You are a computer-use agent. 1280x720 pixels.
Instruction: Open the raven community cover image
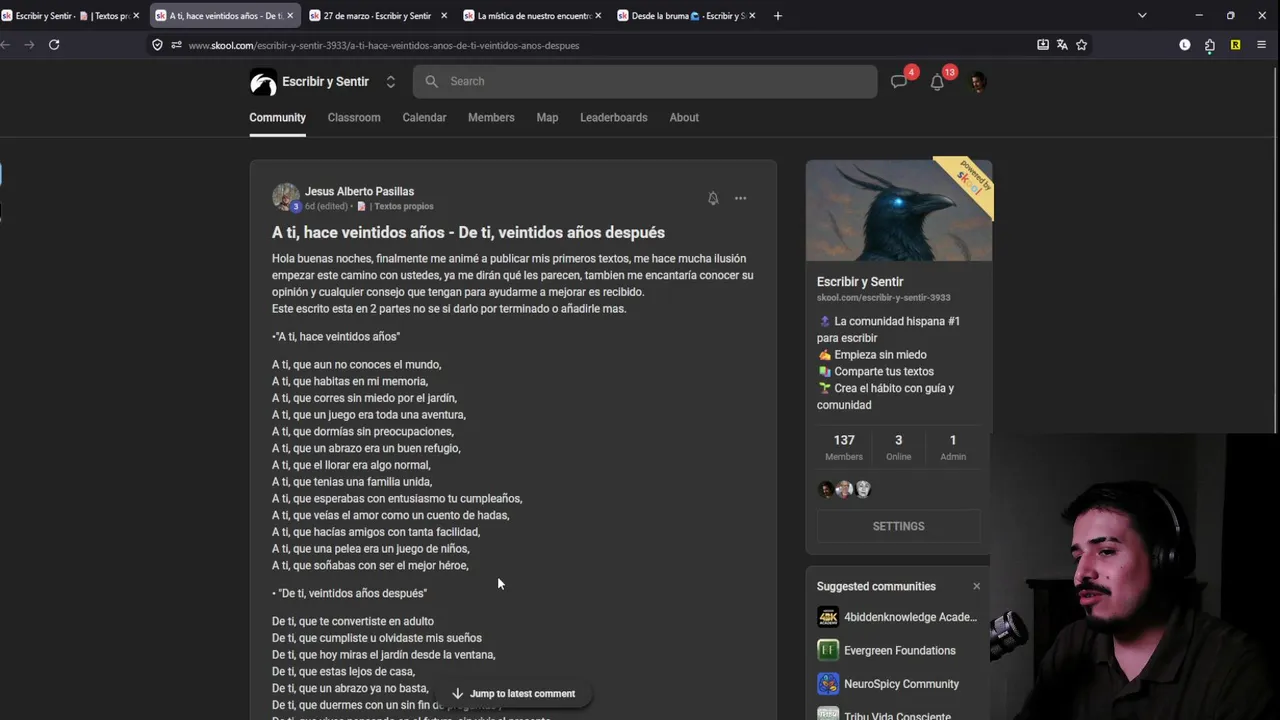[x=899, y=210]
